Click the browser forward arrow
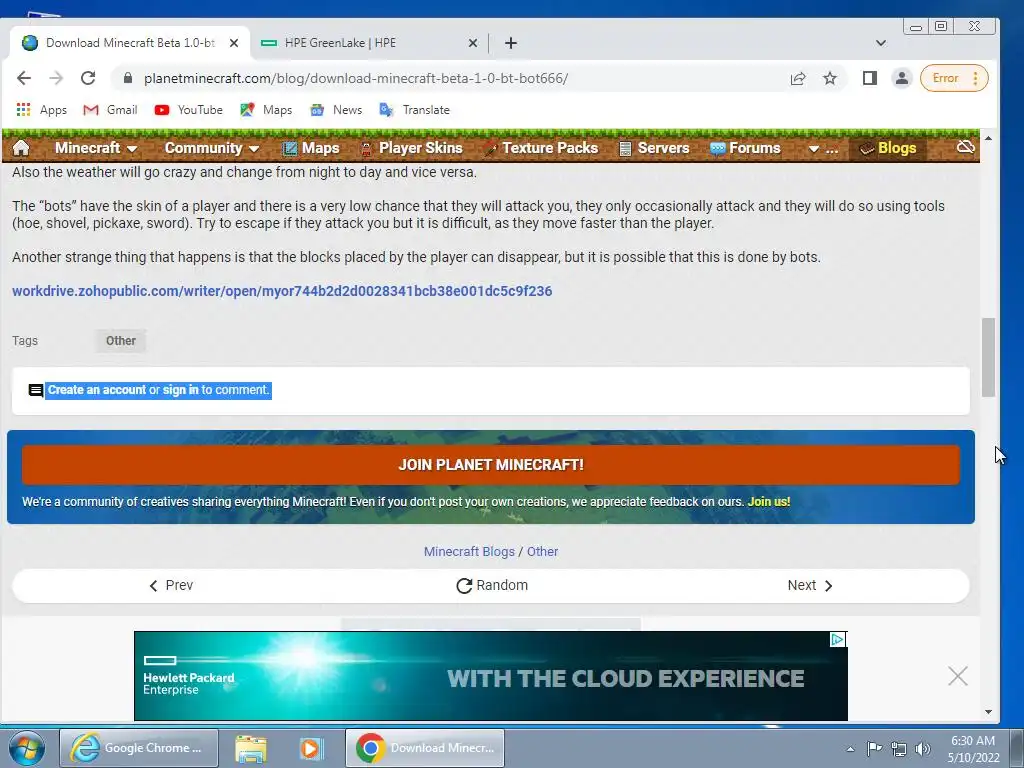 (56, 78)
